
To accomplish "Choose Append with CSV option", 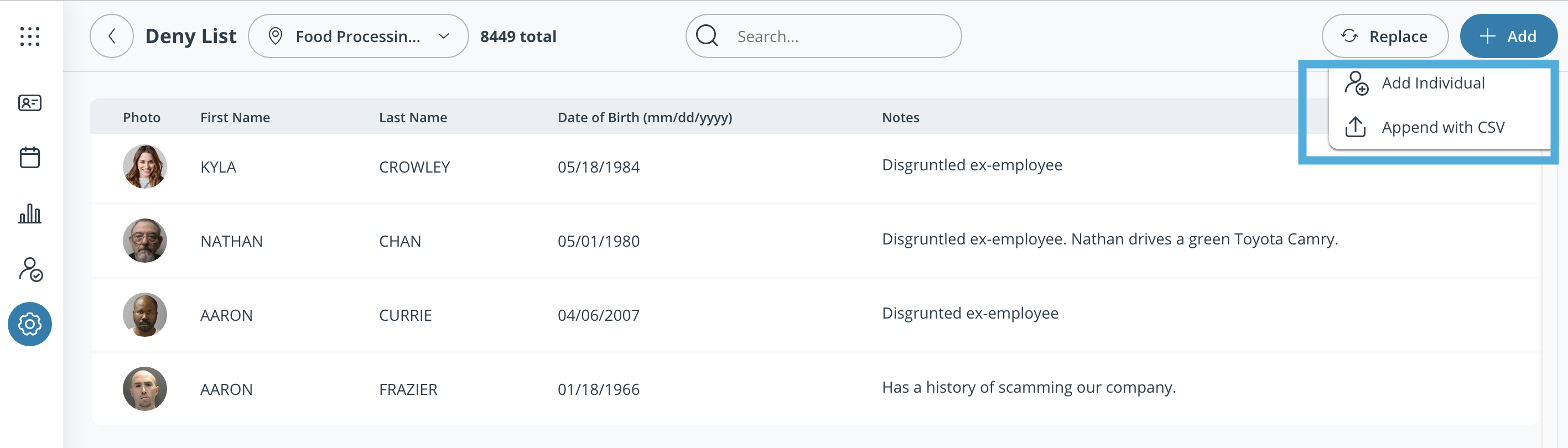I will click(1442, 127).
